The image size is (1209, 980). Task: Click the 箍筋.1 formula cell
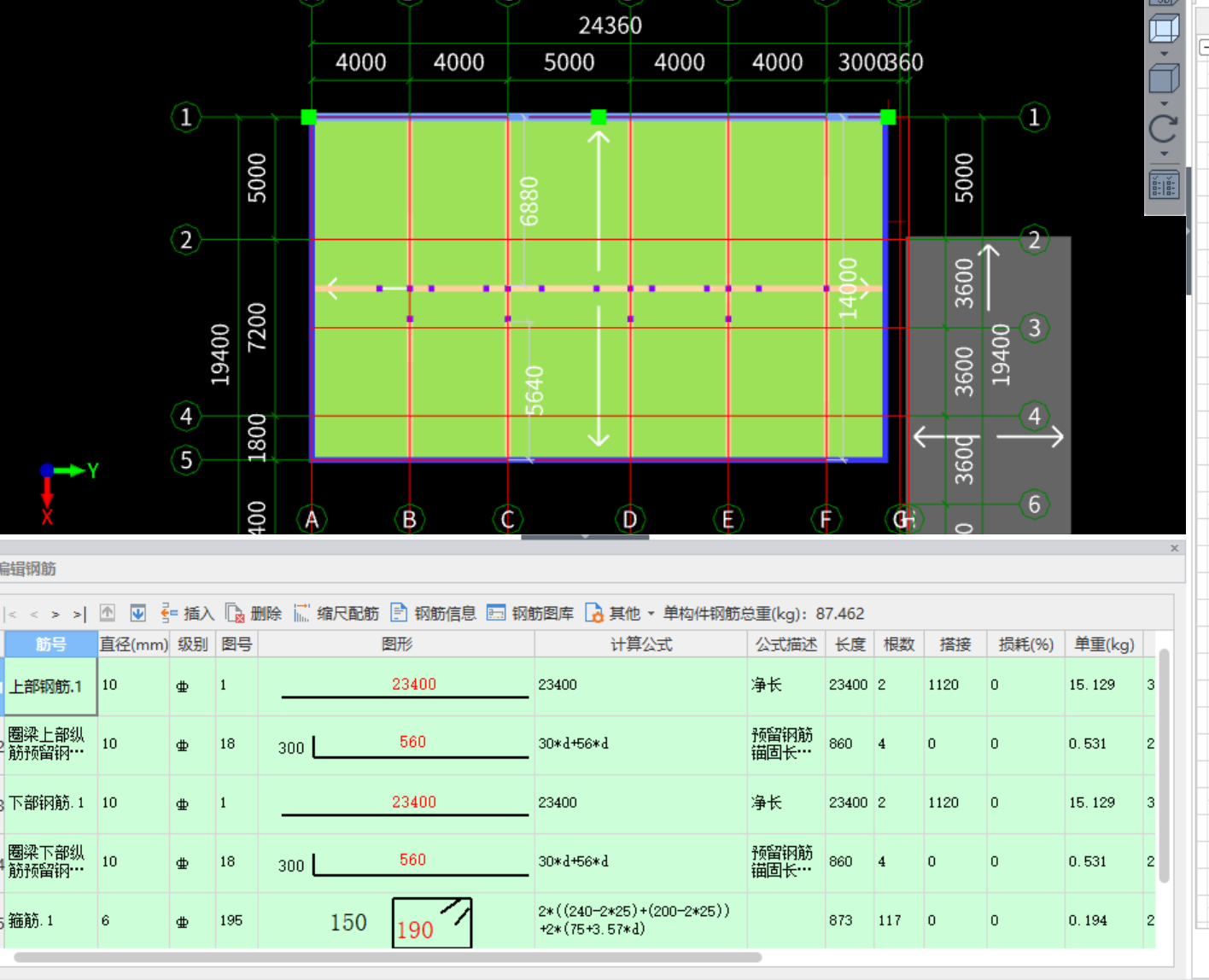(x=641, y=920)
